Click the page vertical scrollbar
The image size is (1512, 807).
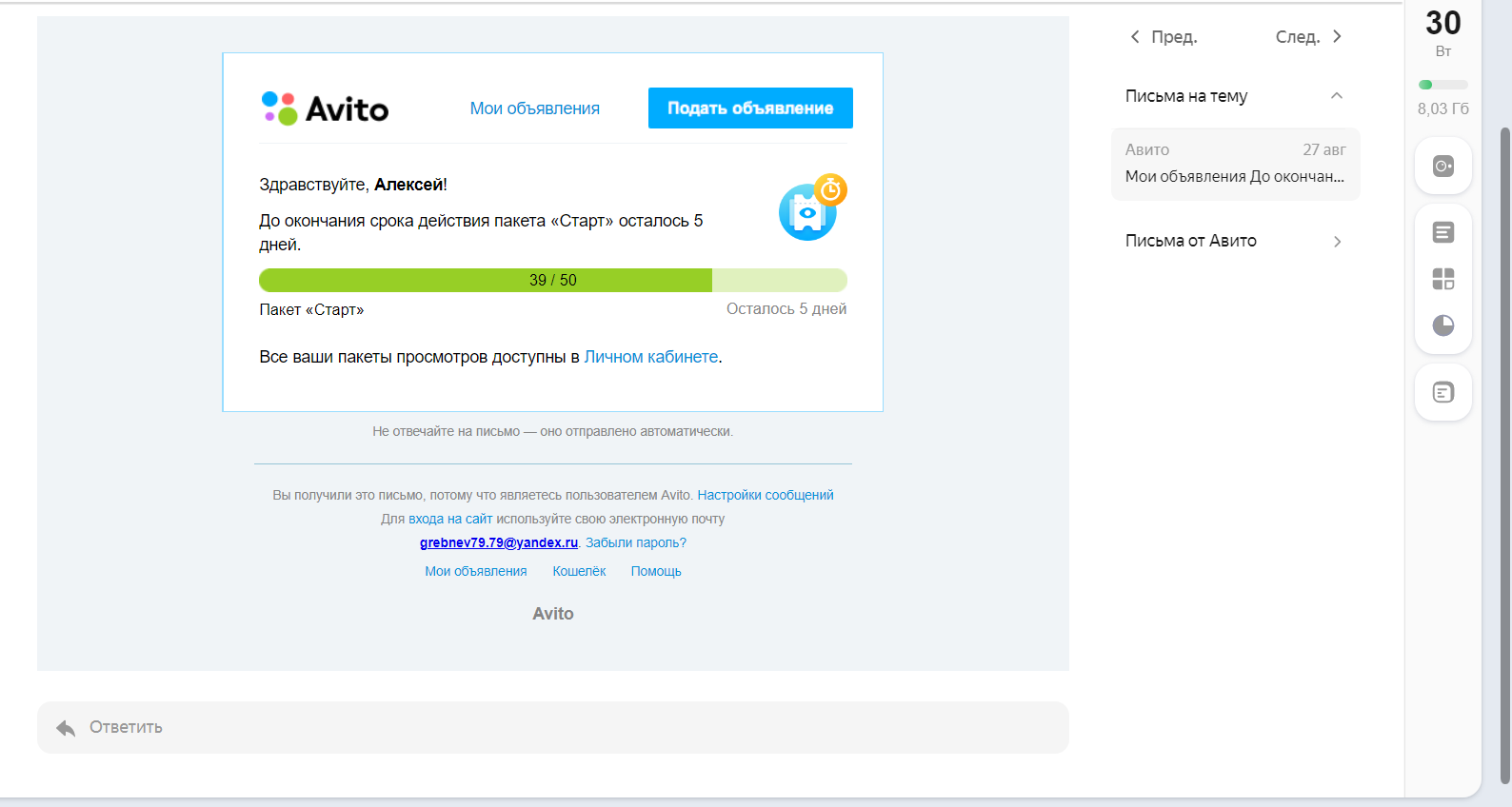click(x=1505, y=455)
